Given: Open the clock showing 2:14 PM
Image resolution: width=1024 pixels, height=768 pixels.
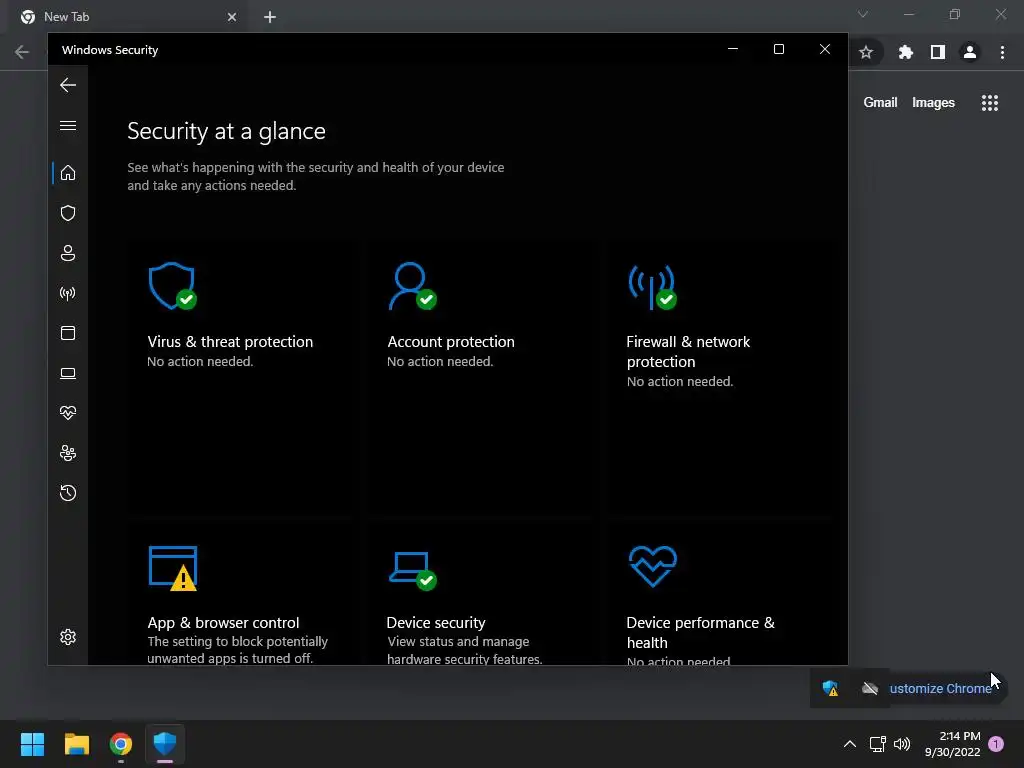Looking at the screenshot, I should tap(953, 744).
